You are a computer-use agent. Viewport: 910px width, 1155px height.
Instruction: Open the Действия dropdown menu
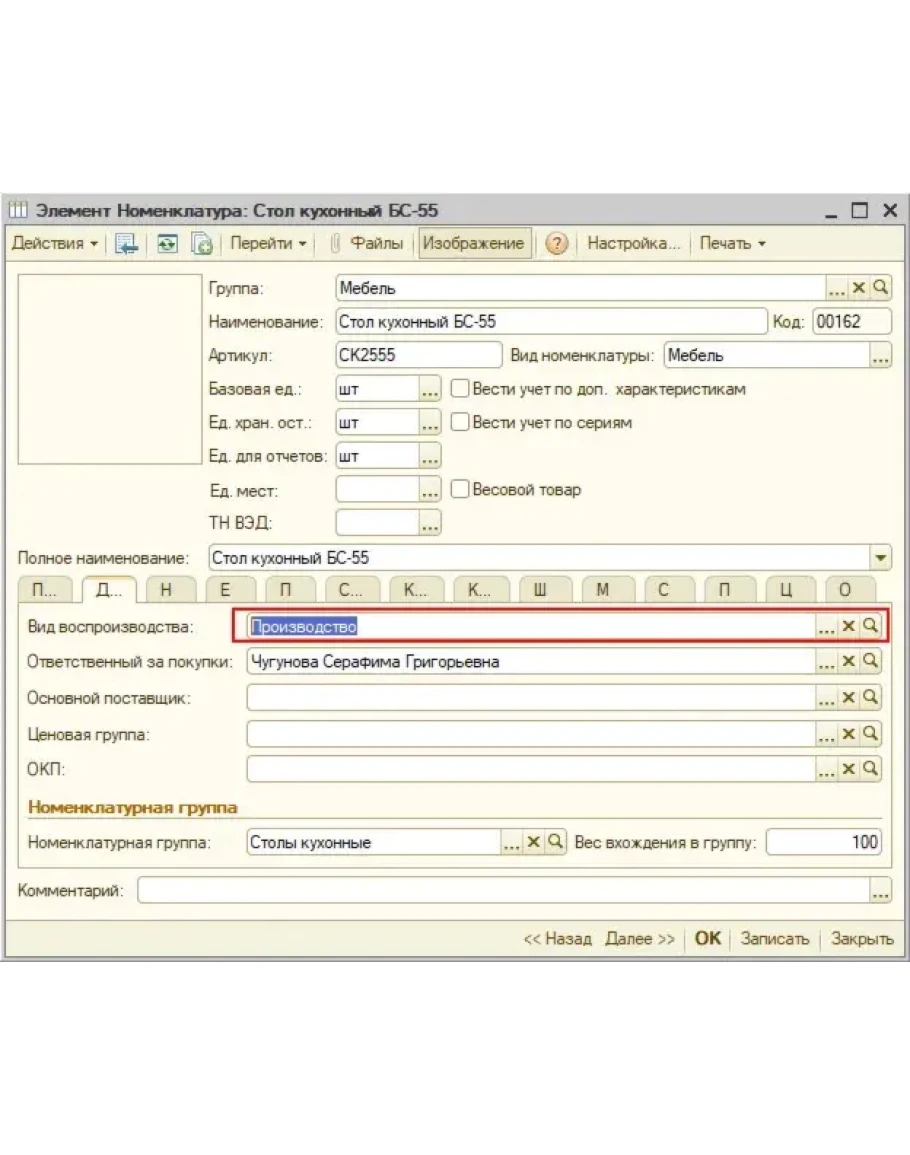[x=55, y=243]
